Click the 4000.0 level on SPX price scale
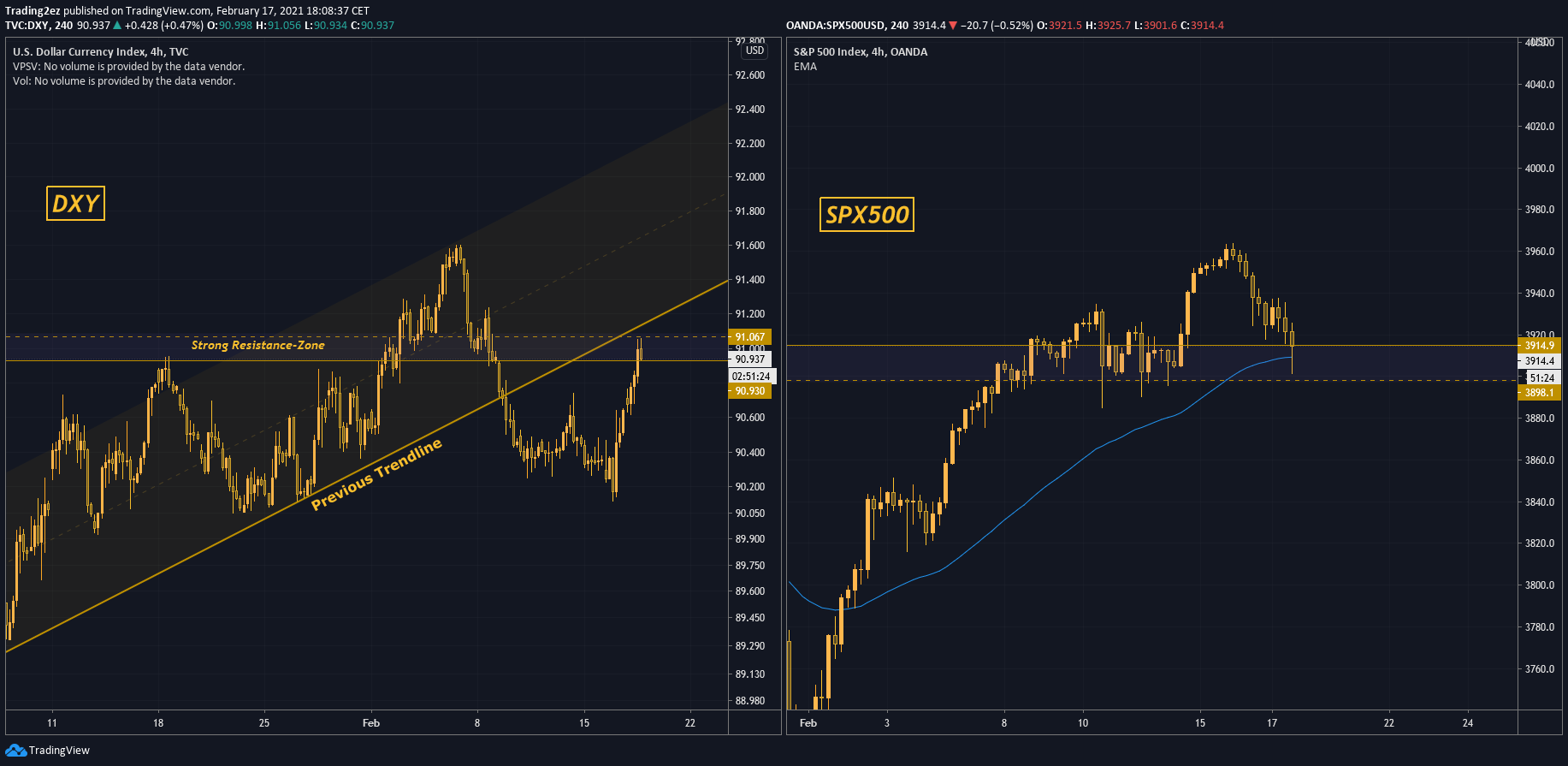 pos(1540,169)
